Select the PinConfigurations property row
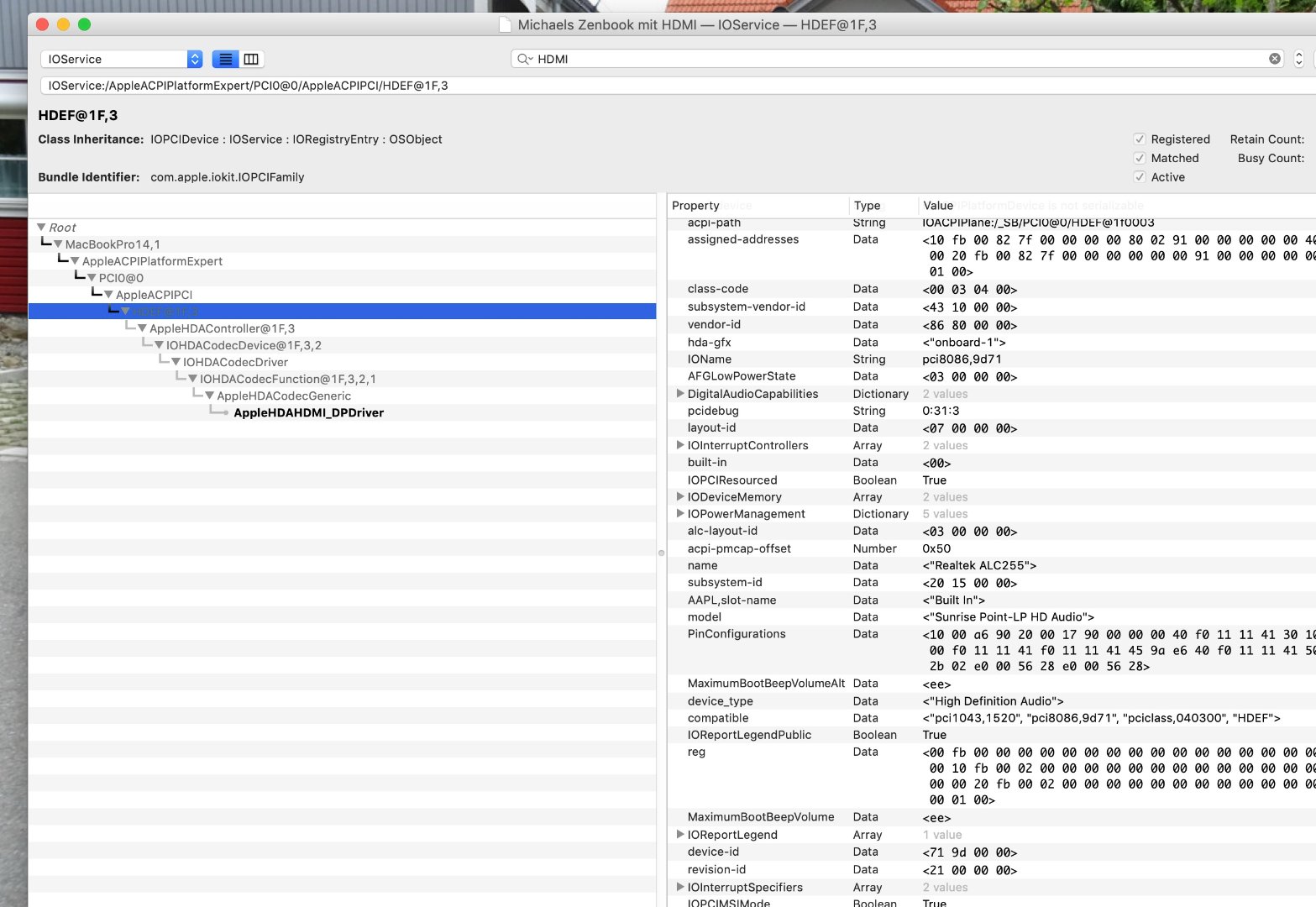The width and height of the screenshot is (1316, 907). pyautogui.click(x=992, y=650)
